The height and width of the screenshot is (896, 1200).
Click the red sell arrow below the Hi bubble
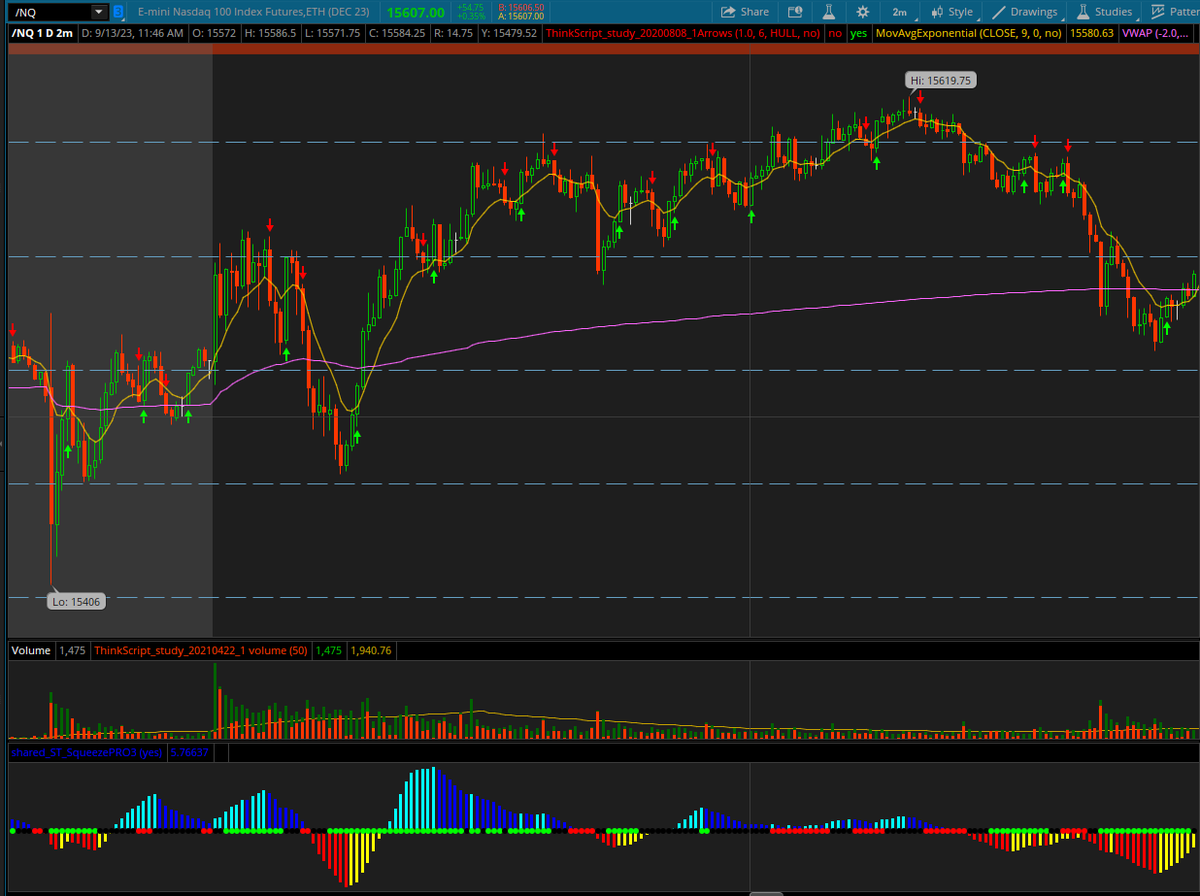click(x=920, y=99)
